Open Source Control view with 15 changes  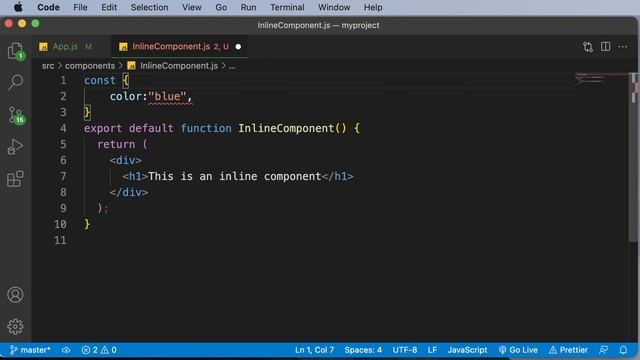coord(16,116)
